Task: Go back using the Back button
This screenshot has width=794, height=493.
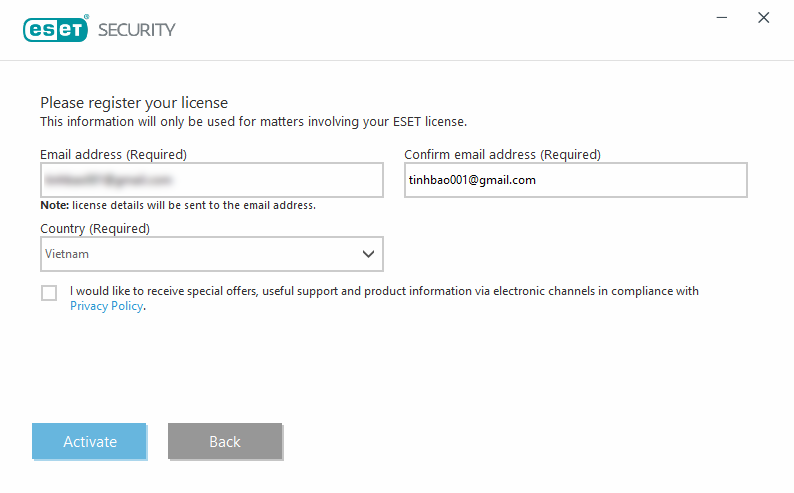Action: [225, 441]
